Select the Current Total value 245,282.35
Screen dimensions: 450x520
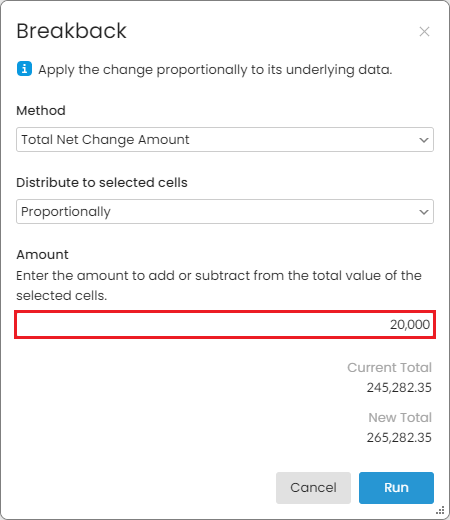click(399, 387)
